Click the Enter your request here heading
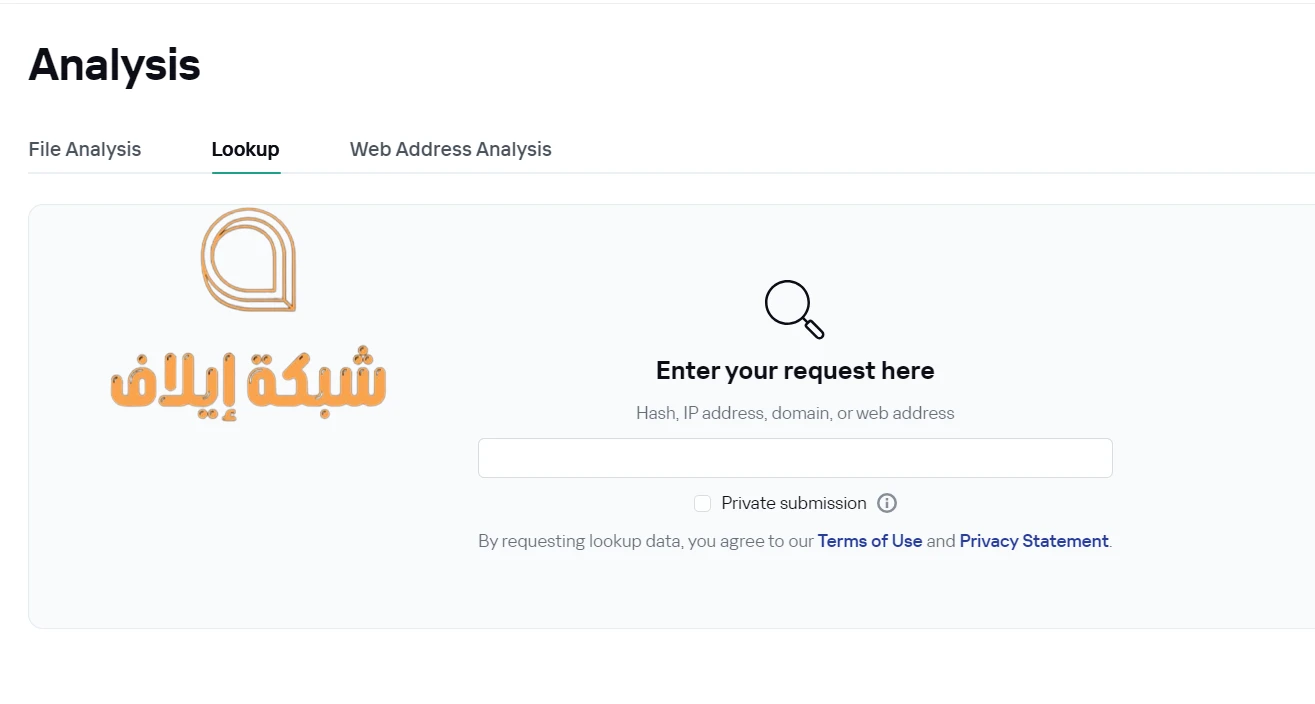1315x704 pixels. tap(795, 371)
